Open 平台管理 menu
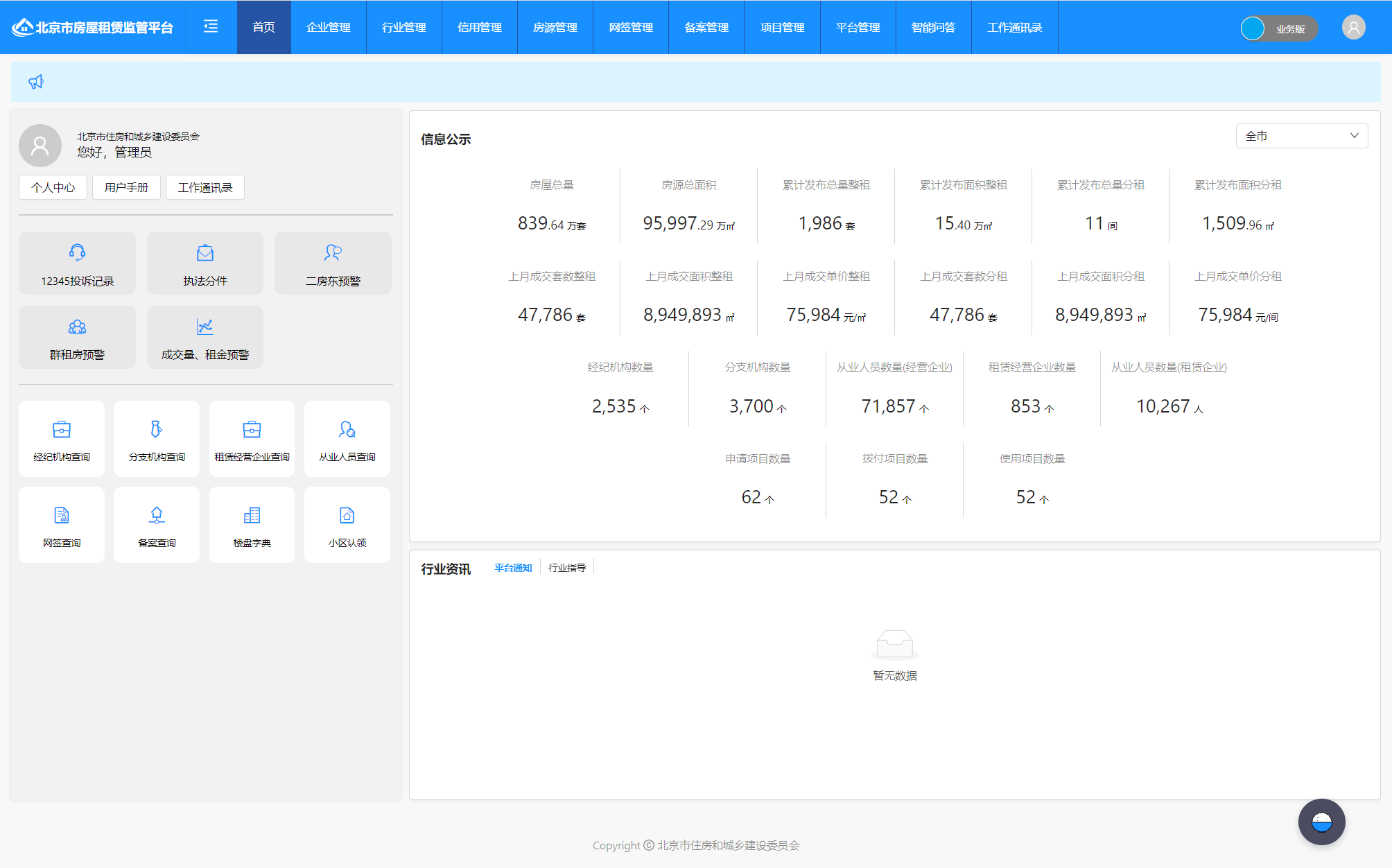This screenshot has height=868, width=1392. point(858,27)
